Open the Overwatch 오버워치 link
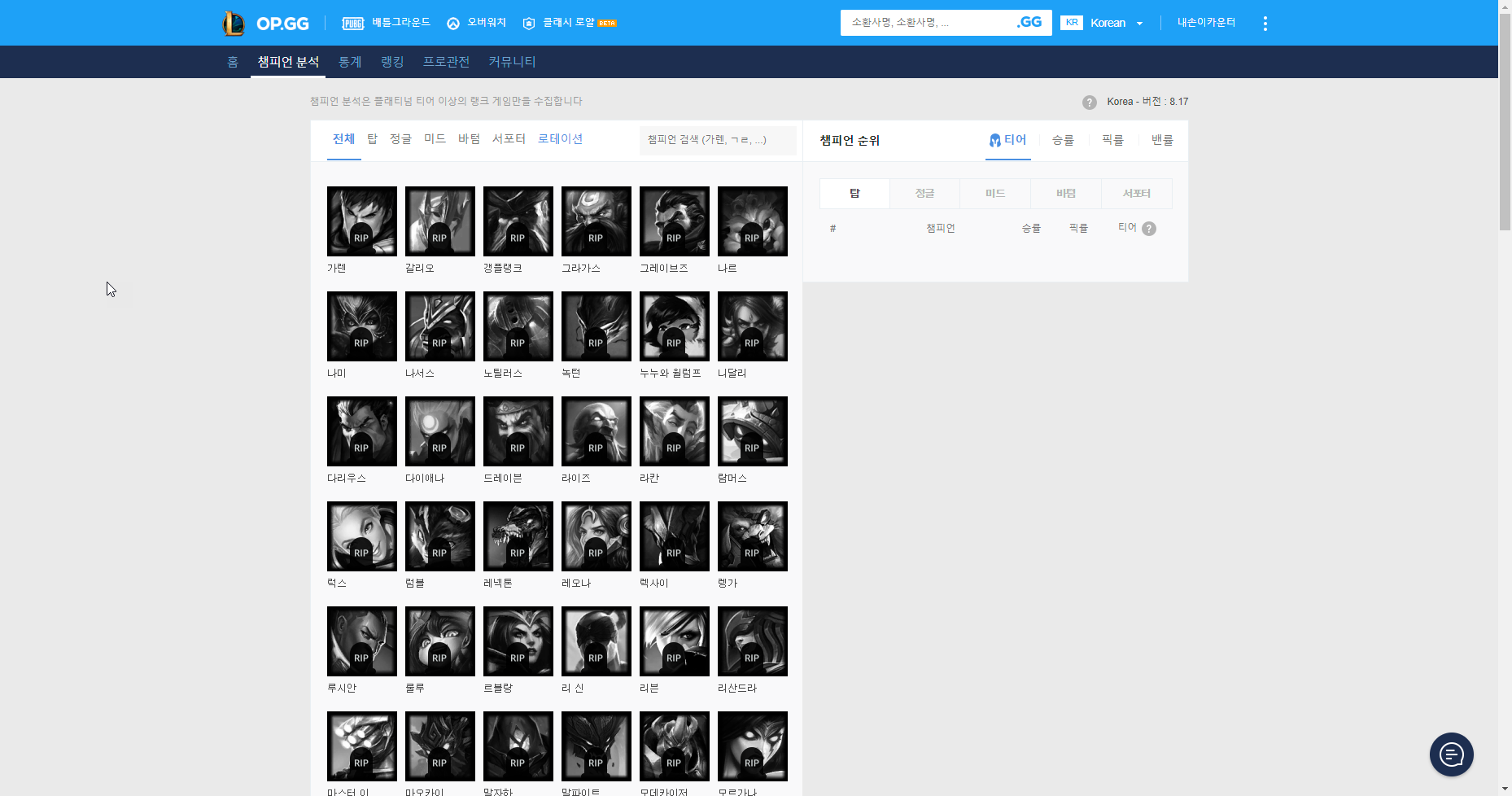1512x796 pixels. pyautogui.click(x=476, y=23)
